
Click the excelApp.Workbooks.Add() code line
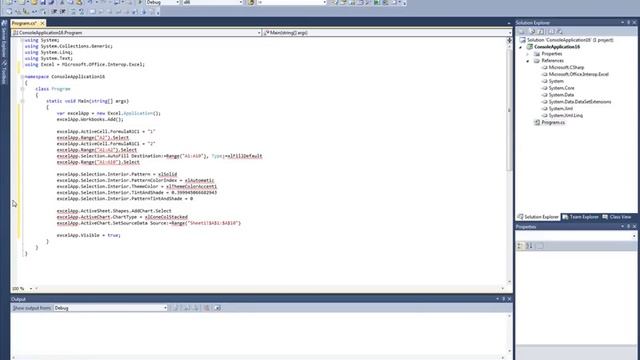90,120
